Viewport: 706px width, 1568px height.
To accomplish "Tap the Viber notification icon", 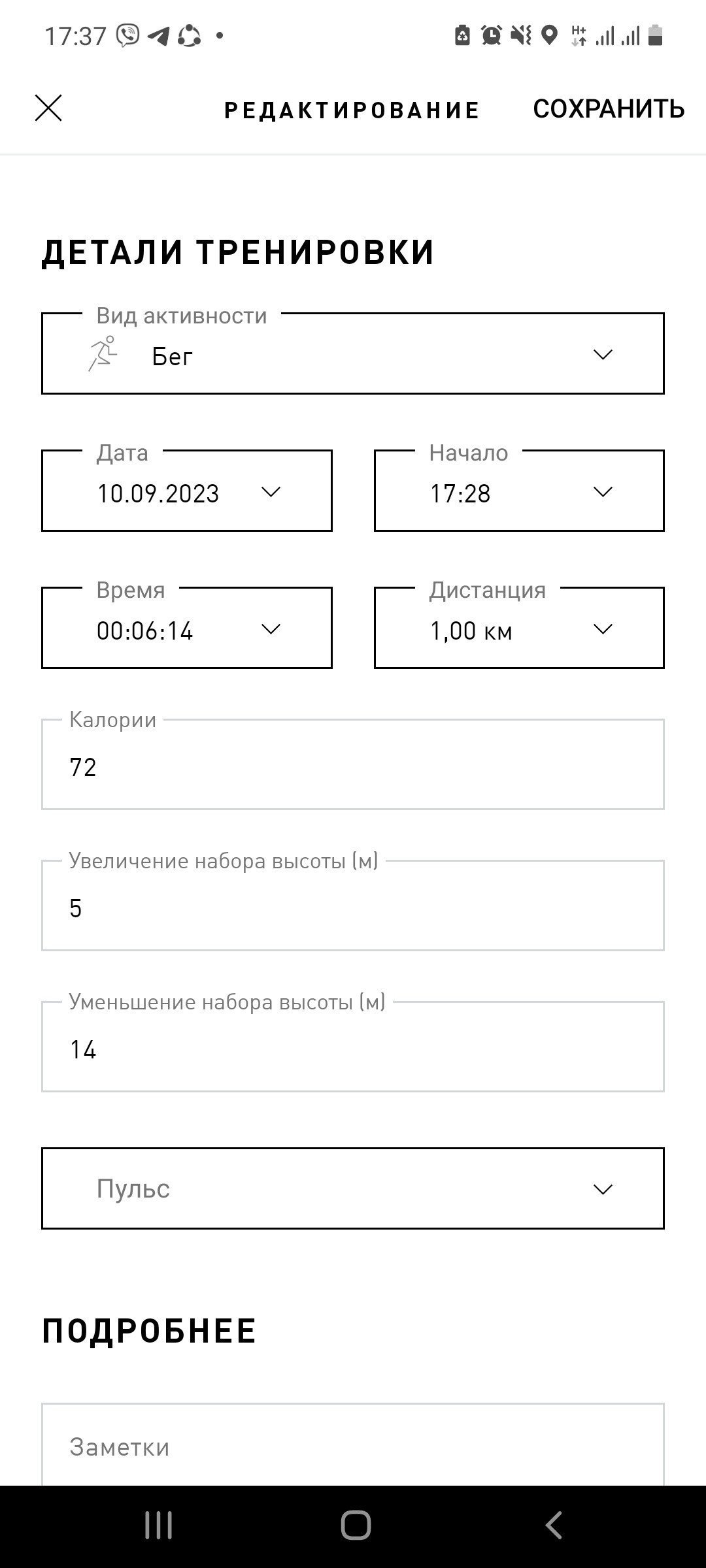I will (x=128, y=35).
